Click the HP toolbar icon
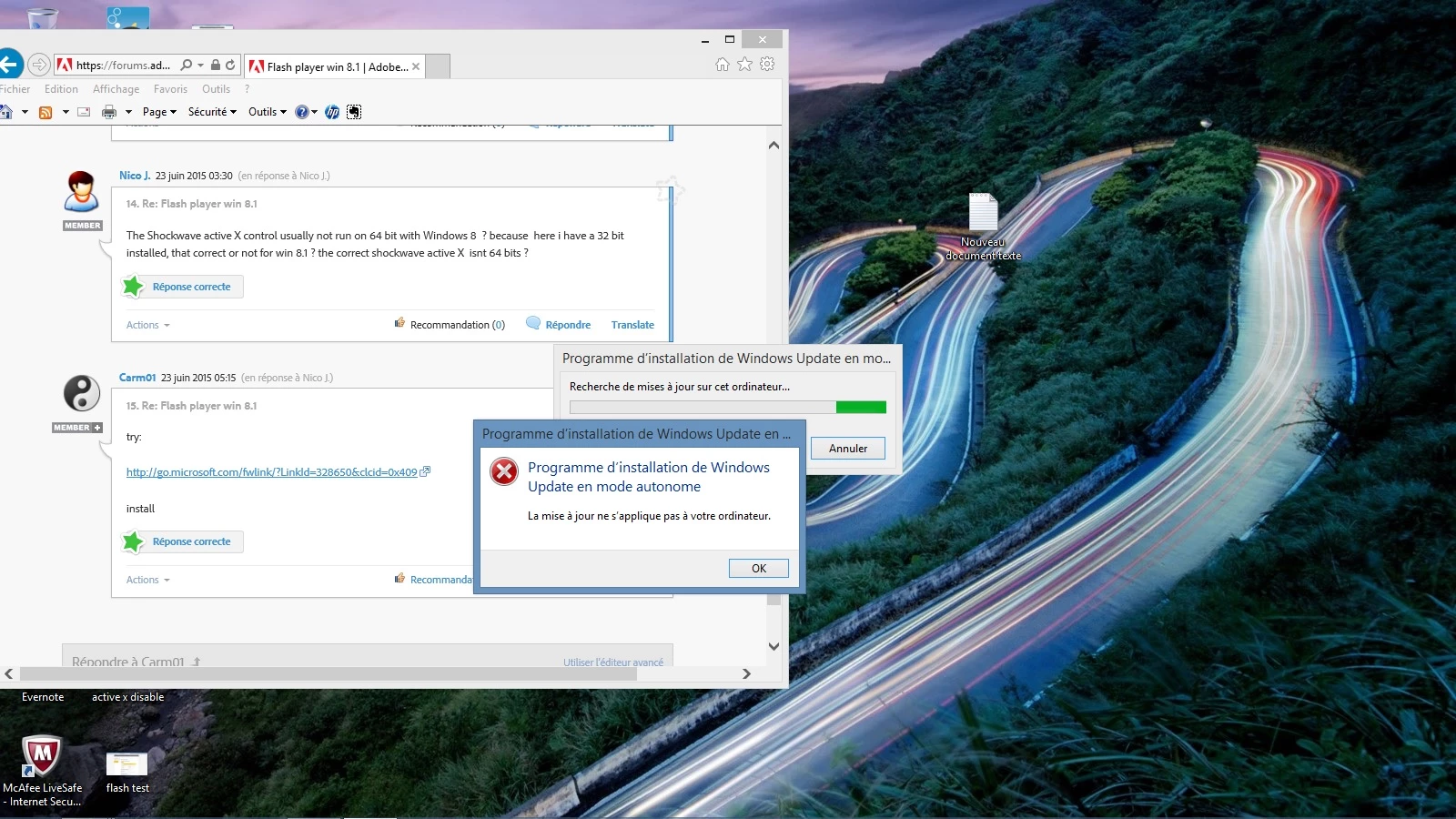This screenshot has height=819, width=1456. [332, 112]
